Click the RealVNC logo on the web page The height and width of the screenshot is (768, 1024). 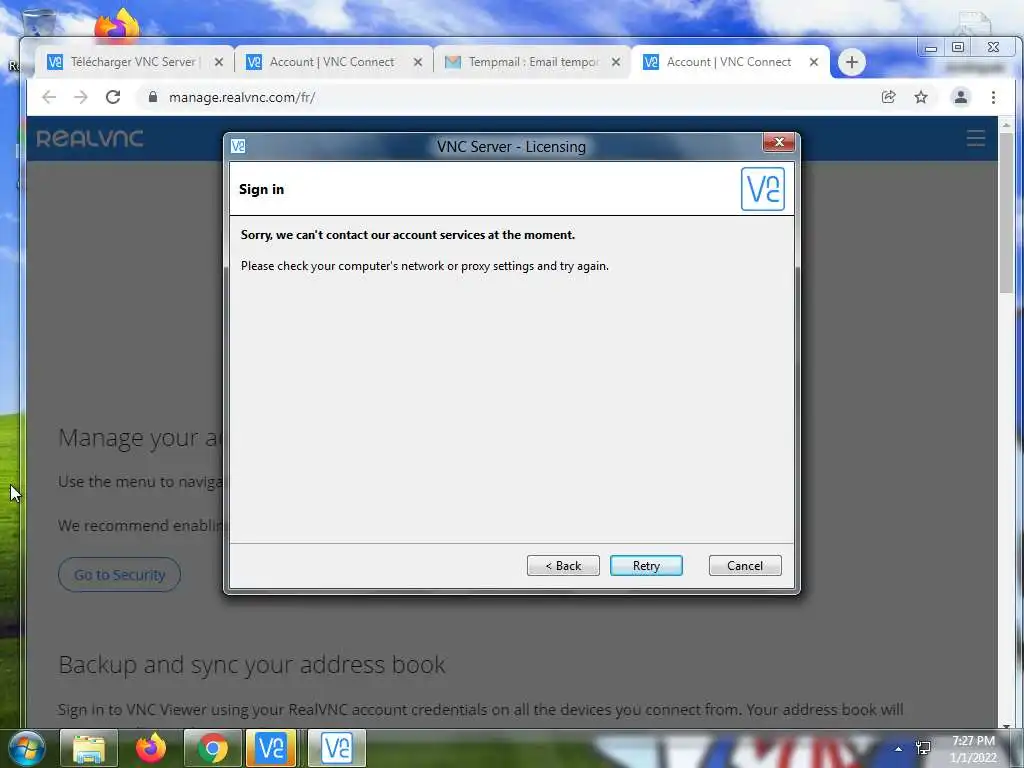point(89,138)
